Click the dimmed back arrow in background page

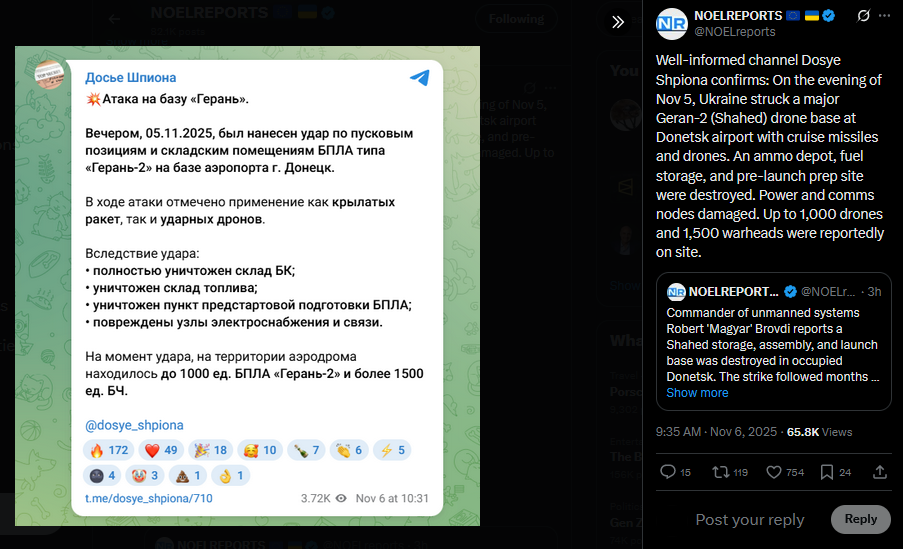(114, 19)
